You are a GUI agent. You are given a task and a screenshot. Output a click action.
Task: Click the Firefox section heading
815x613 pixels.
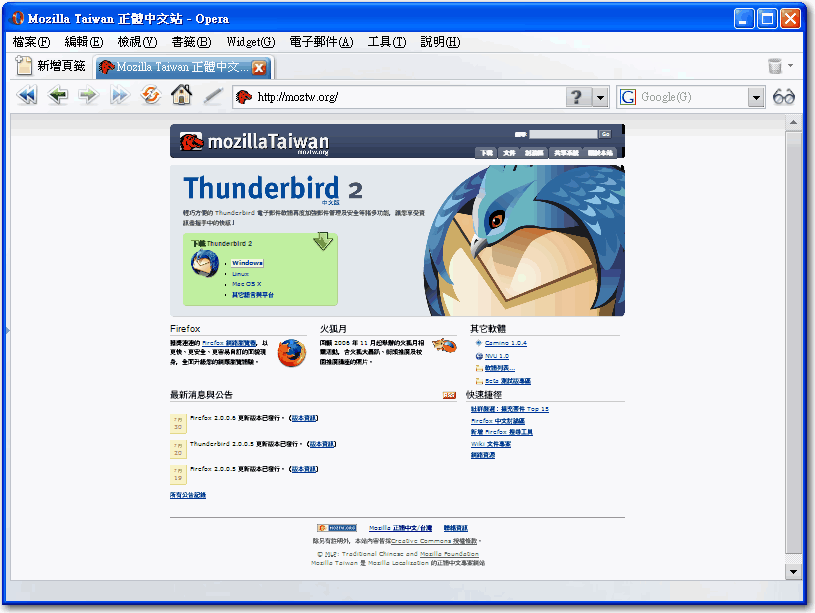pos(185,329)
